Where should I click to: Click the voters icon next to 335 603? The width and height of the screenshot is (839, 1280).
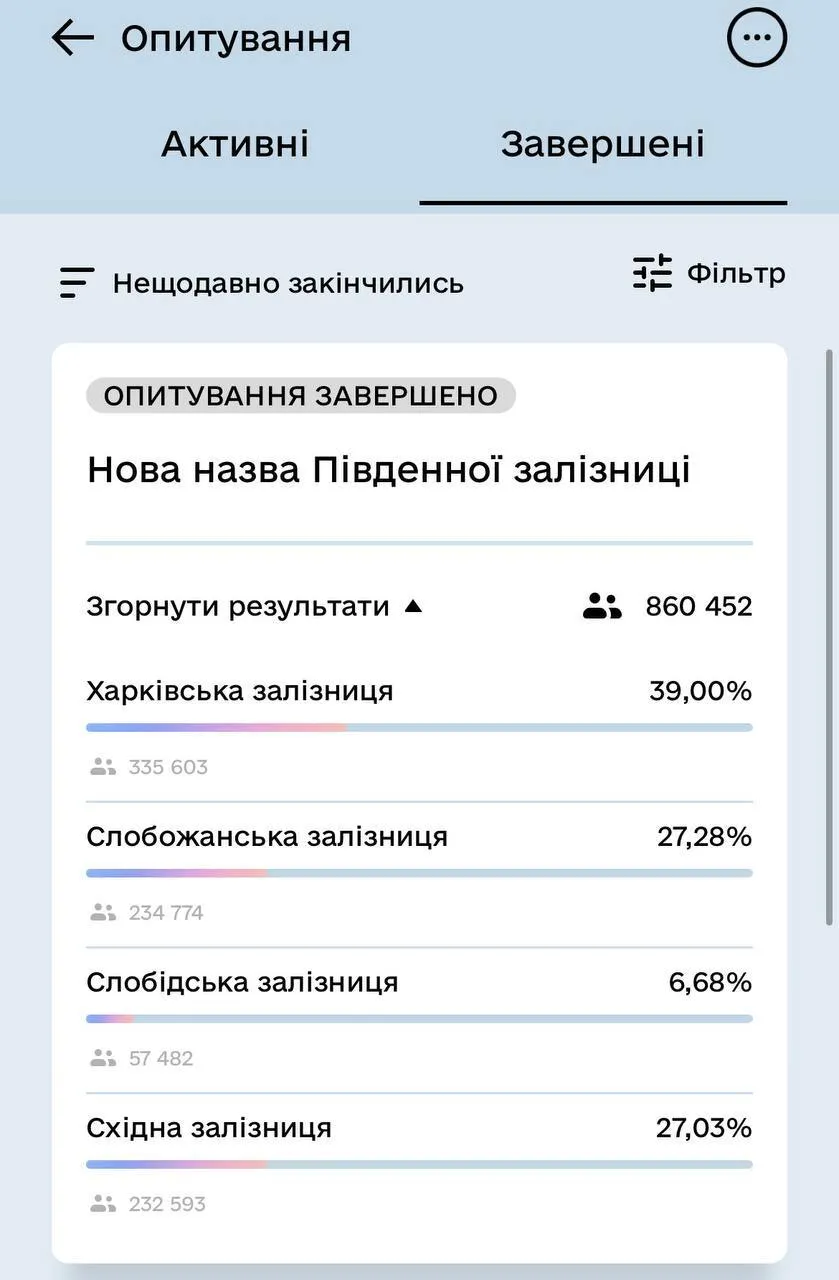(100, 764)
